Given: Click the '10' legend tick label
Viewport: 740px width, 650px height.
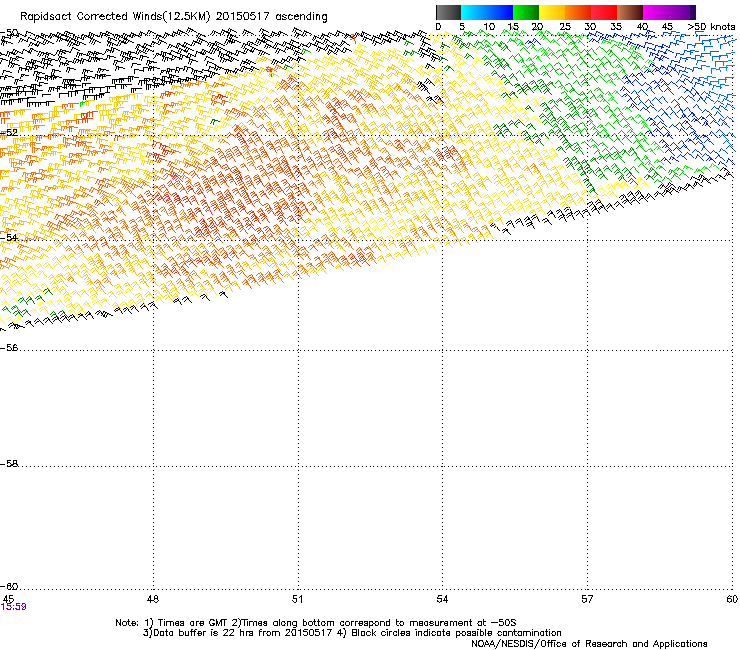Looking at the screenshot, I should [x=489, y=27].
